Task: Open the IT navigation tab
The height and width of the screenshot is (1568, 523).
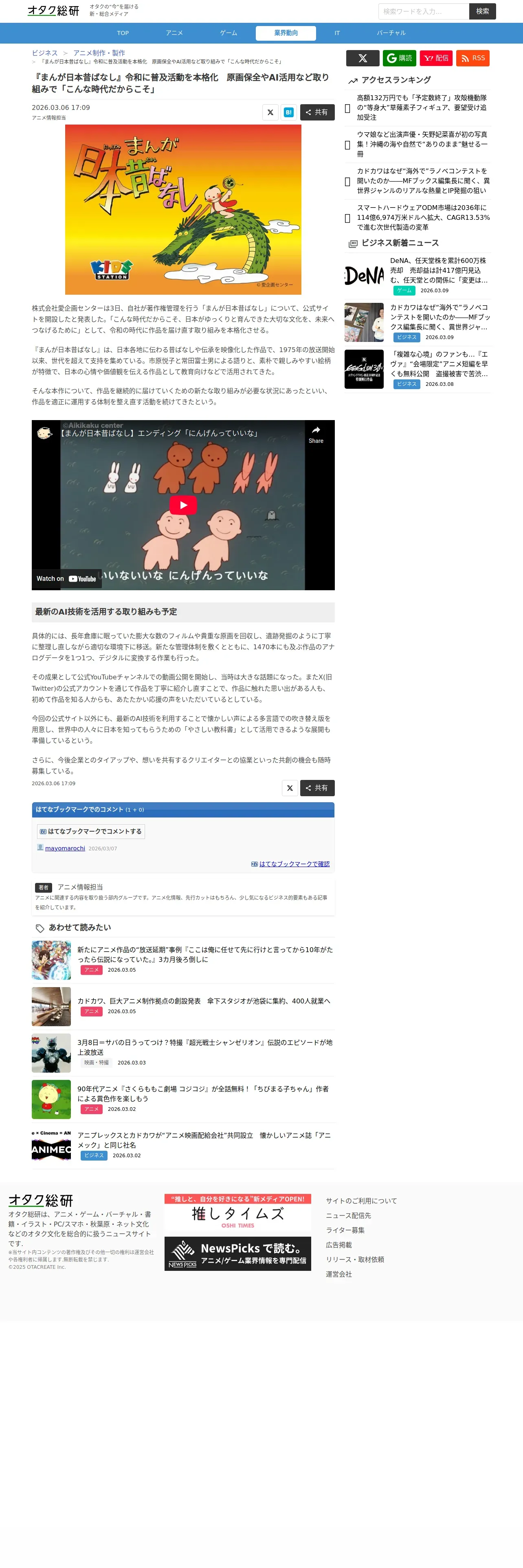Action: [x=337, y=33]
